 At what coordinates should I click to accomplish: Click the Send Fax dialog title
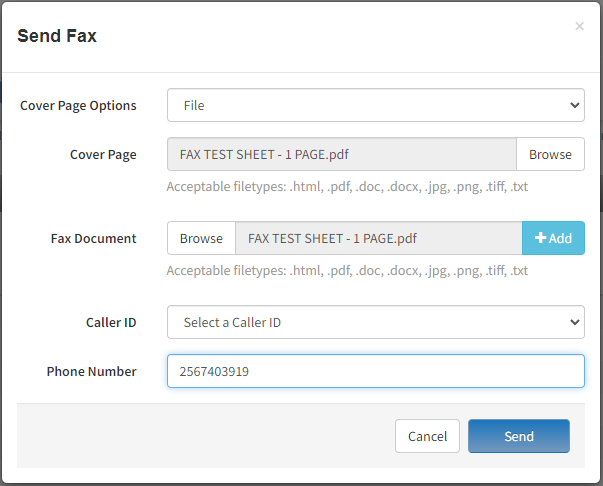(57, 36)
